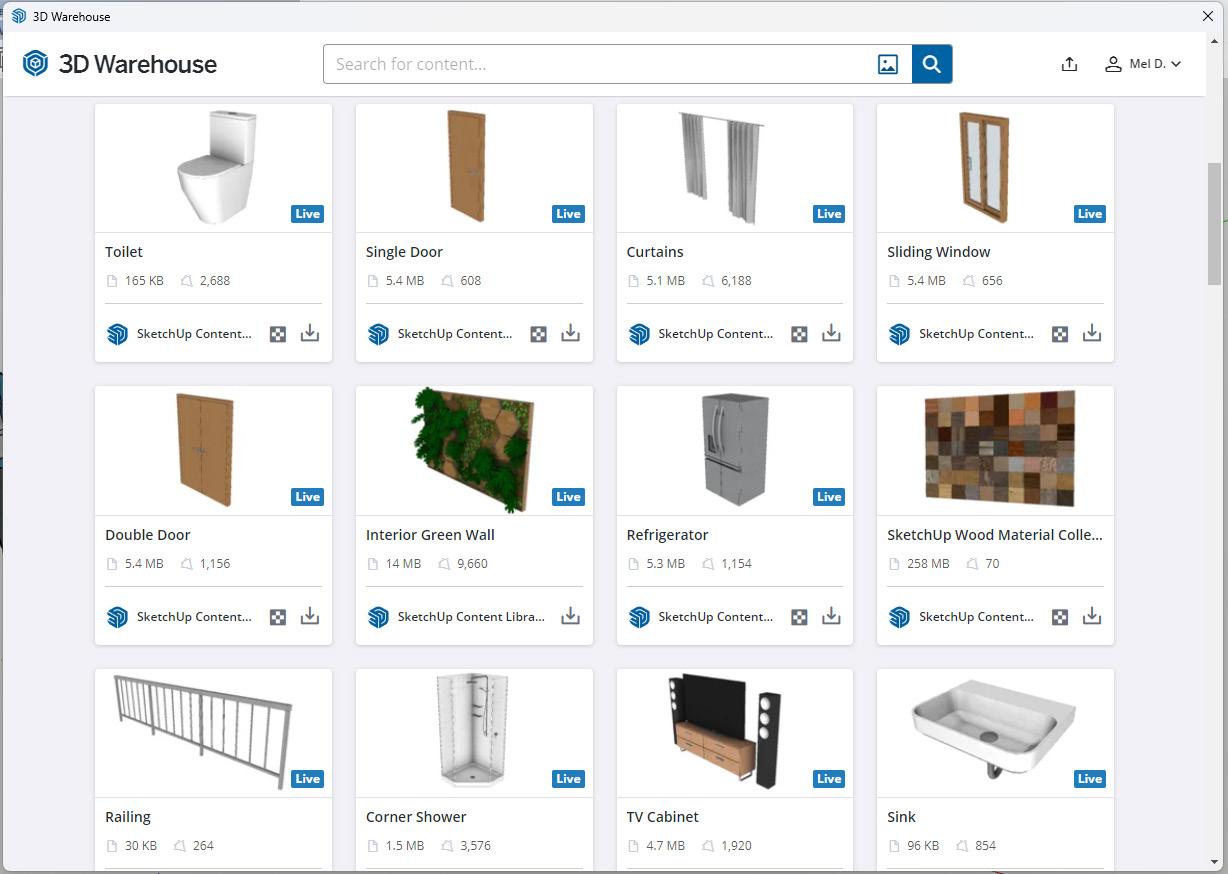Select the TV Cabinet thumbnail image
Image resolution: width=1228 pixels, height=874 pixels.
[735, 733]
